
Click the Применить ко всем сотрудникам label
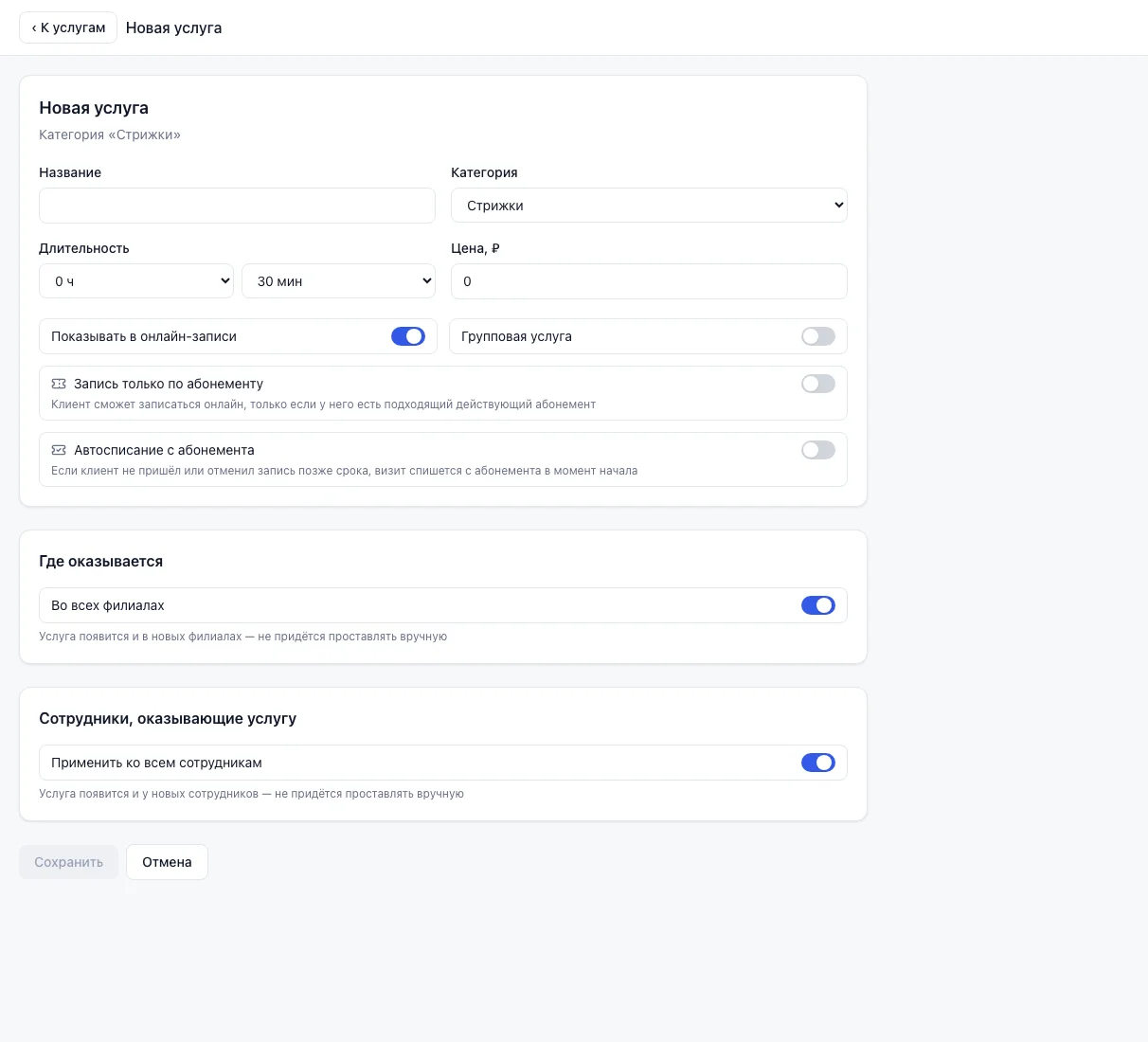[156, 763]
